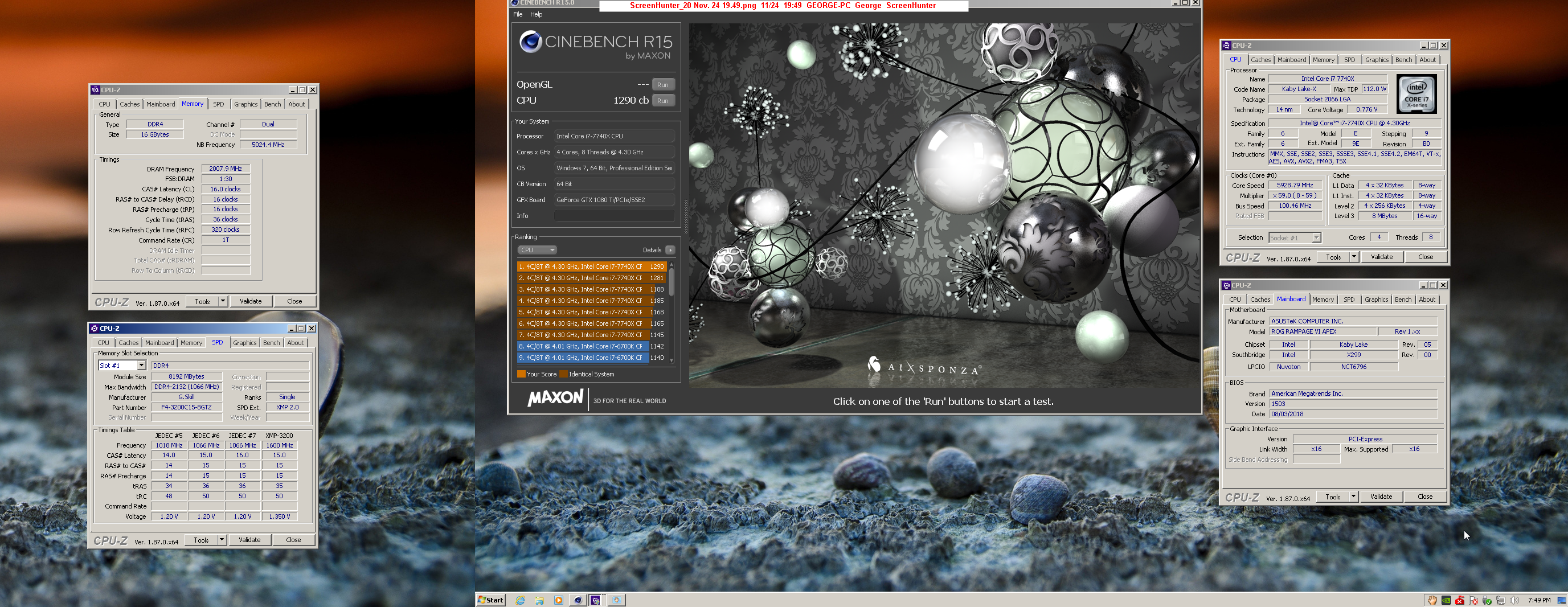
Task: Open the Help menu in Cinebench
Action: pyautogui.click(x=535, y=14)
